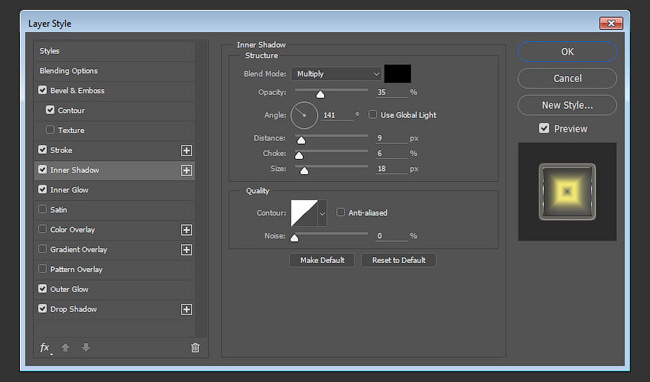Image resolution: width=650 pixels, height=382 pixels.
Task: Click the Distance slider handle
Action: click(x=301, y=140)
